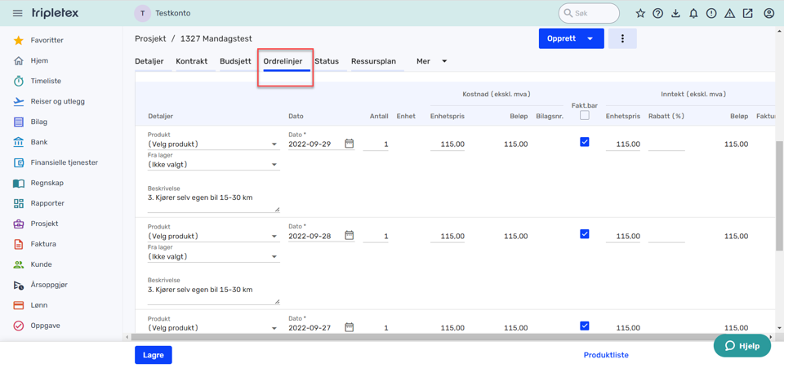This screenshot has width=785, height=370.
Task: Click the Søk search field
Action: pos(589,14)
